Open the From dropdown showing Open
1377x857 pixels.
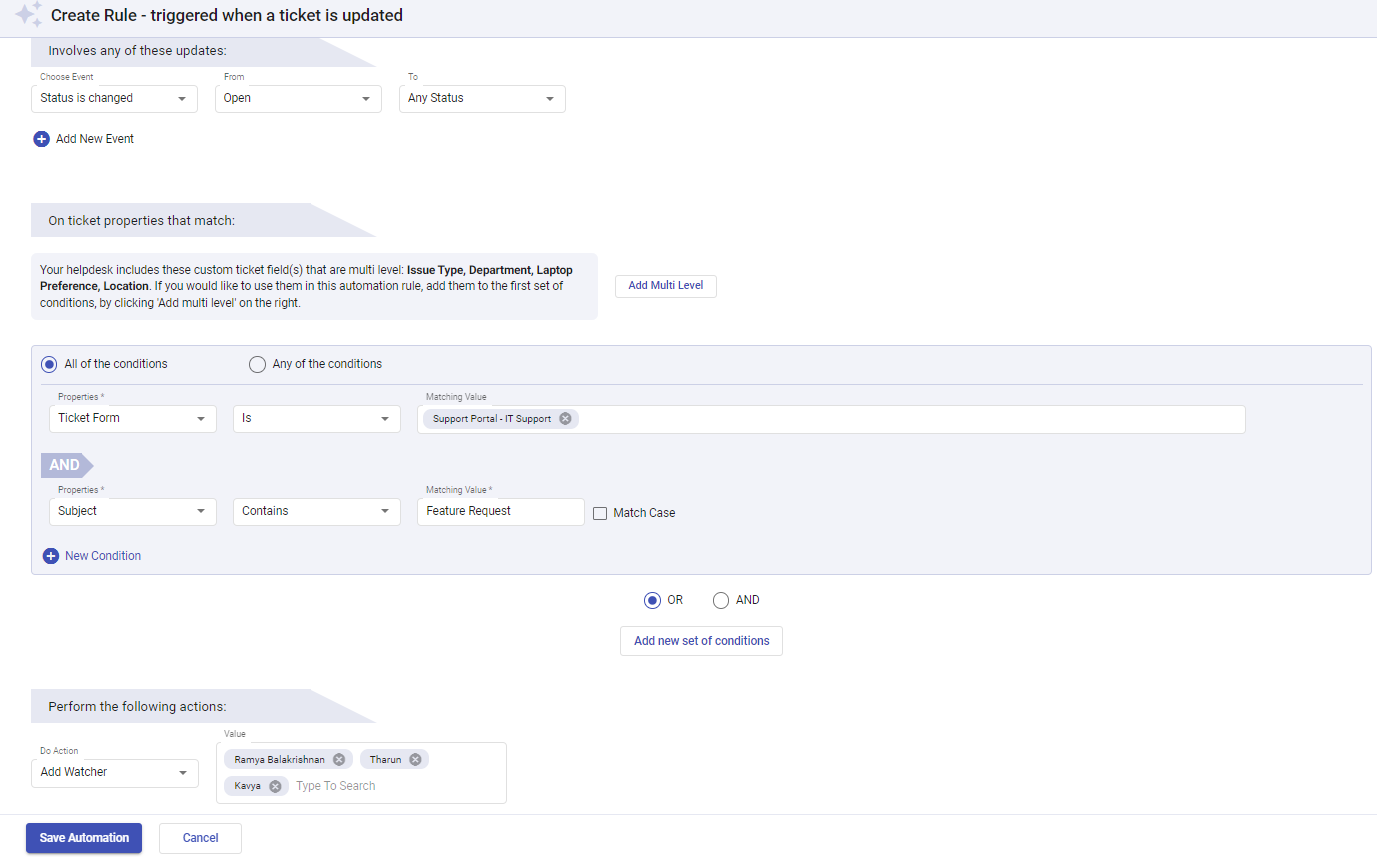pyautogui.click(x=297, y=98)
